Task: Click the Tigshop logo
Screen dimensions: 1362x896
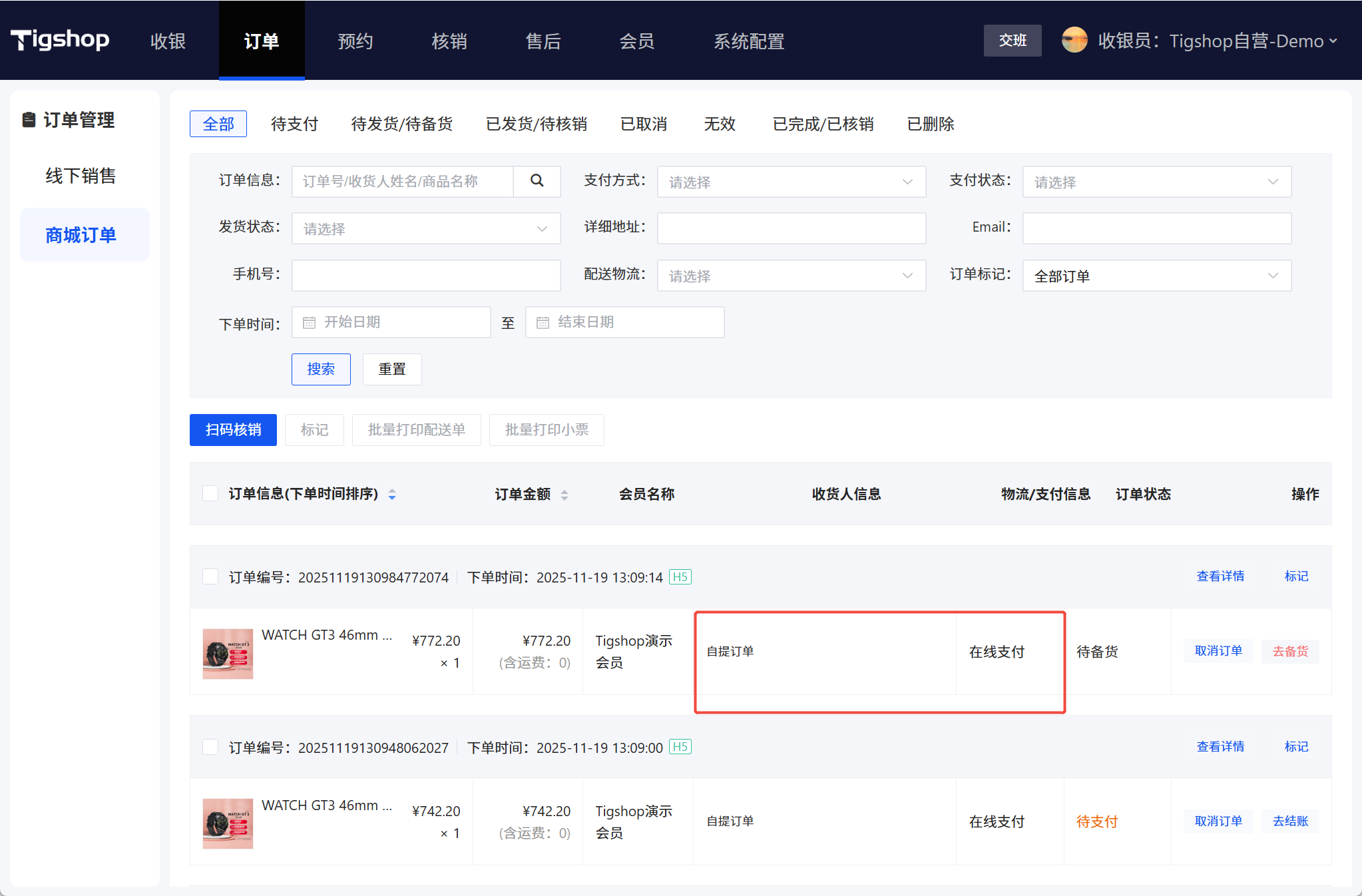Action: [x=60, y=41]
